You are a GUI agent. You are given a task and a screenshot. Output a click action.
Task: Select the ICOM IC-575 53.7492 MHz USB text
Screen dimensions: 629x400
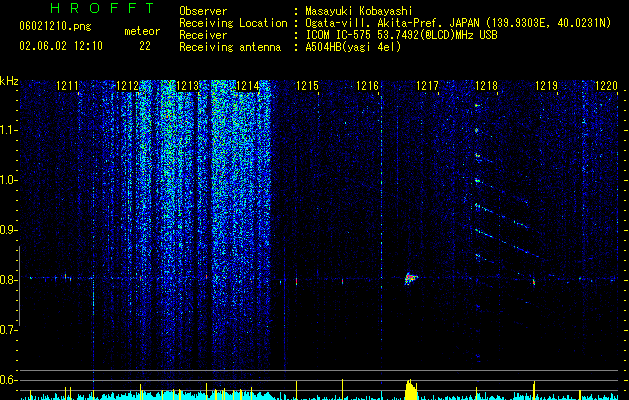click(401, 35)
